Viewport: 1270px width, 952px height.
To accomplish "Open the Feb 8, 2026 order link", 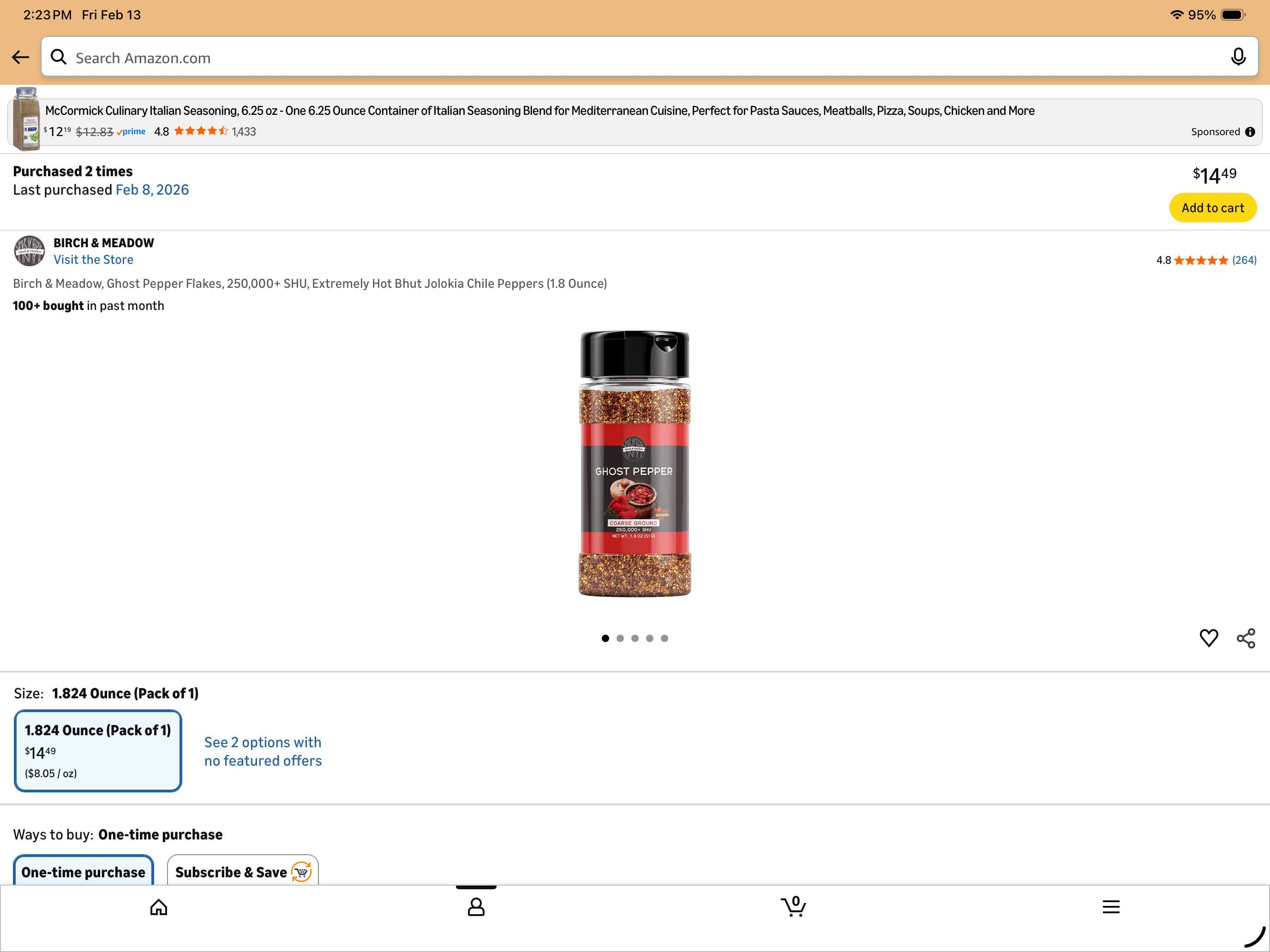I will click(152, 190).
